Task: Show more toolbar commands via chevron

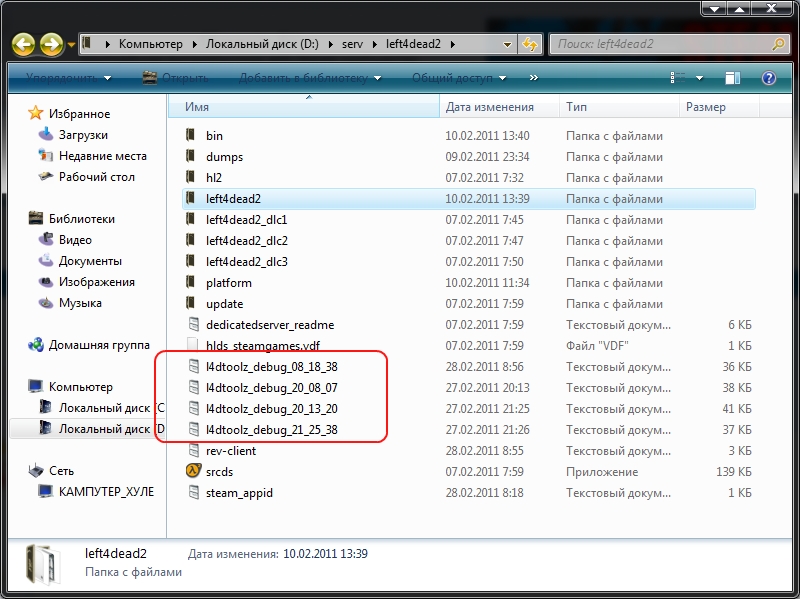Action: (x=534, y=78)
